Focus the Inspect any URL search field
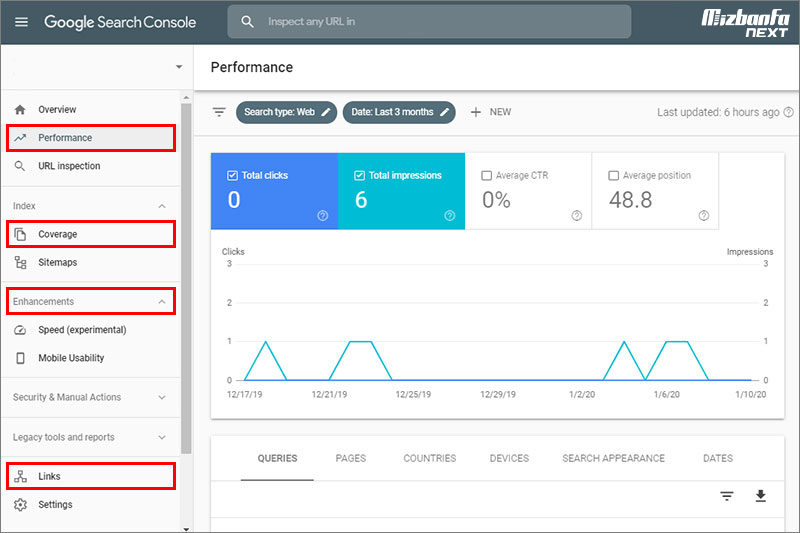 point(429,22)
